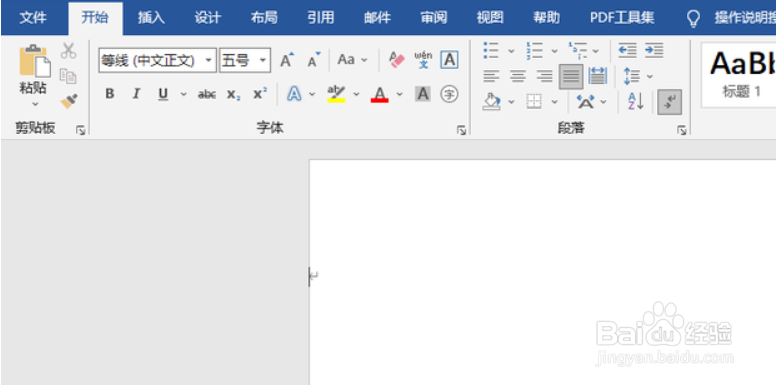This screenshot has width=778, height=385.
Task: Open the PDF工具集 tab
Action: [x=622, y=18]
